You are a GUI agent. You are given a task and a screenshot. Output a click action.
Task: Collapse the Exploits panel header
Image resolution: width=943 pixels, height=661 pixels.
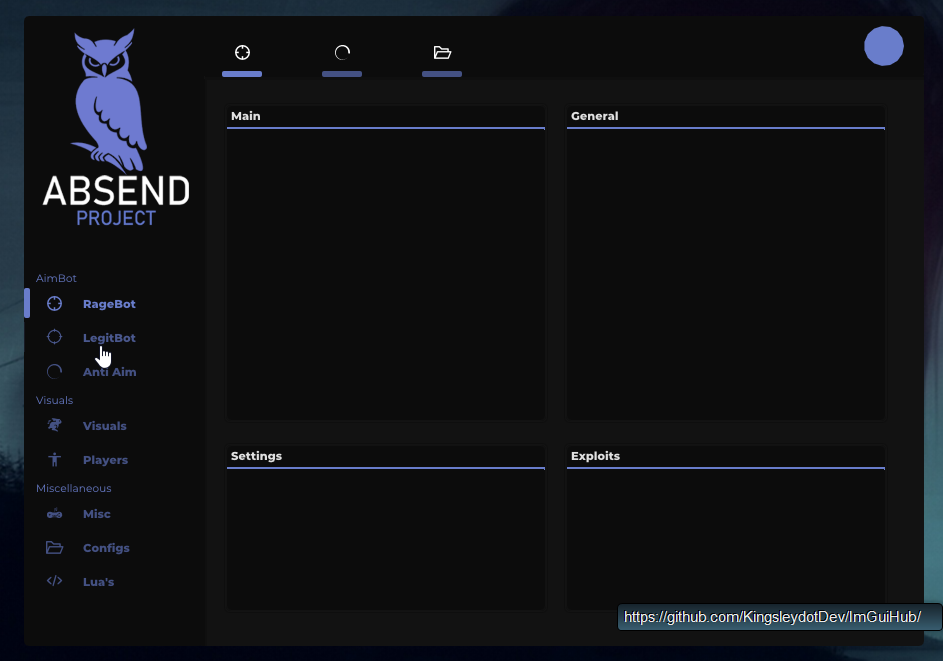[725, 456]
